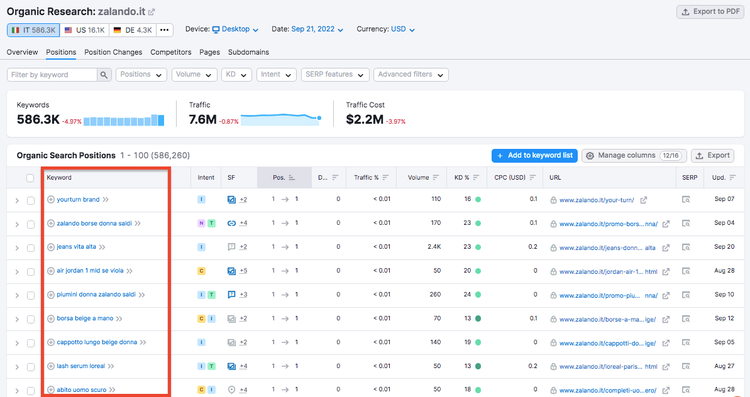This screenshot has height=397, width=750.
Task: Click review SERP feature icon in jeans vita alta row
Action: (x=232, y=247)
